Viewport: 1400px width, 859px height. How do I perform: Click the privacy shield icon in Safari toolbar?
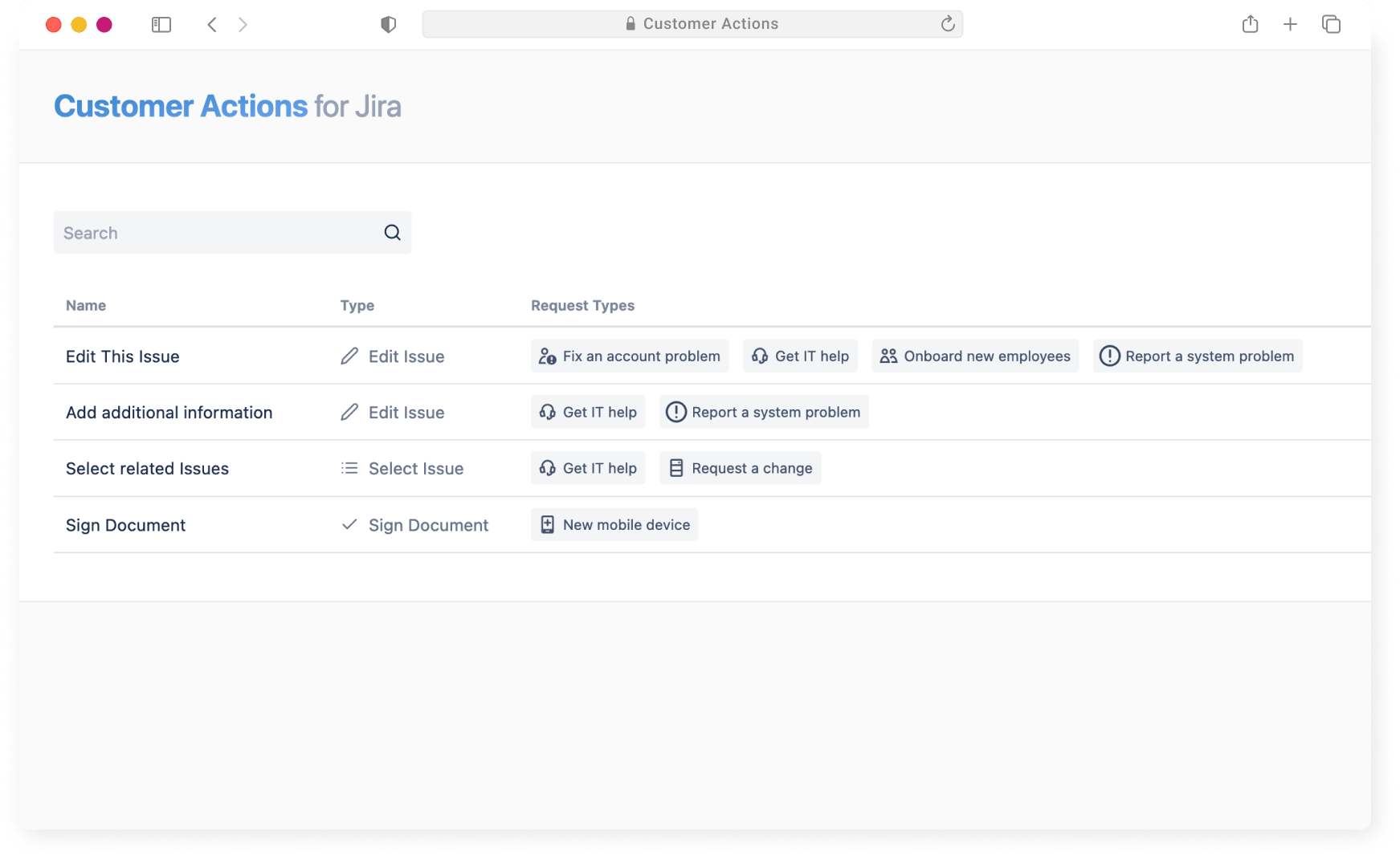coord(389,24)
